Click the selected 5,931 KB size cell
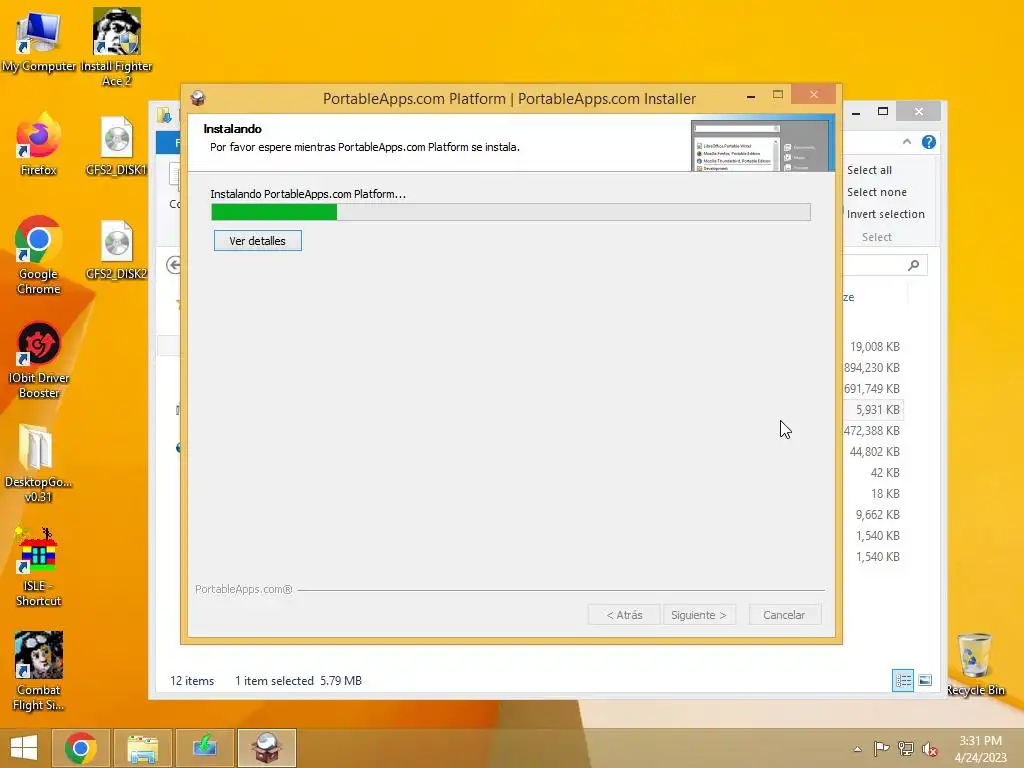Image resolution: width=1024 pixels, height=768 pixels. [x=878, y=409]
